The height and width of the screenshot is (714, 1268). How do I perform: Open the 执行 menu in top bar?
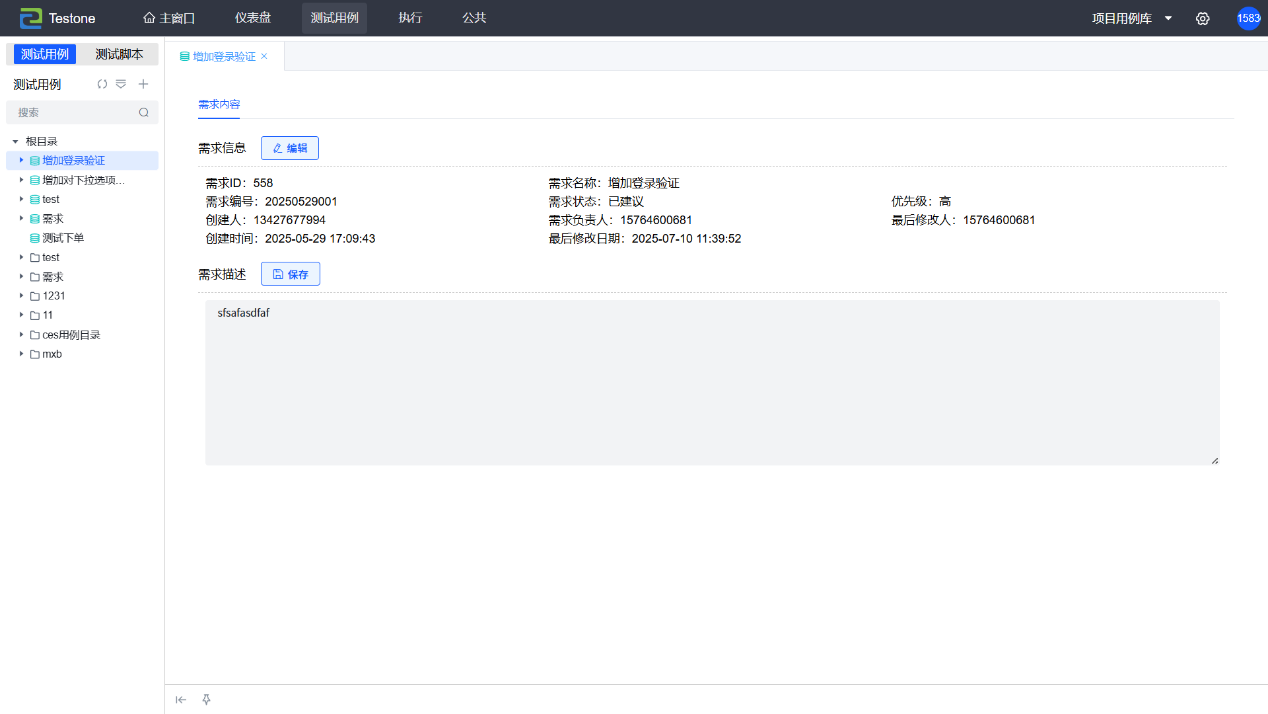[x=410, y=18]
